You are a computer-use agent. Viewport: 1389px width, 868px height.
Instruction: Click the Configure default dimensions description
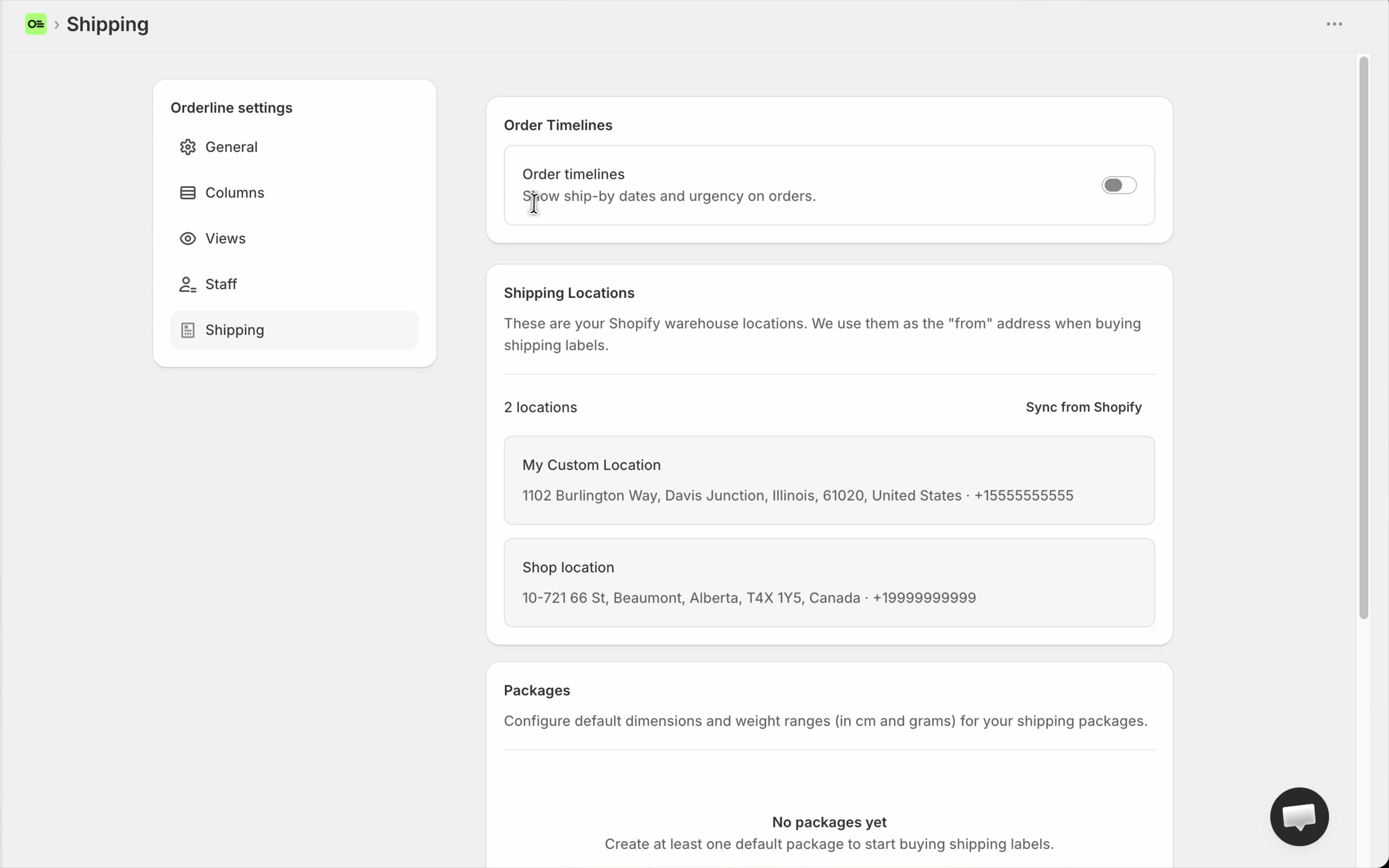[826, 721]
